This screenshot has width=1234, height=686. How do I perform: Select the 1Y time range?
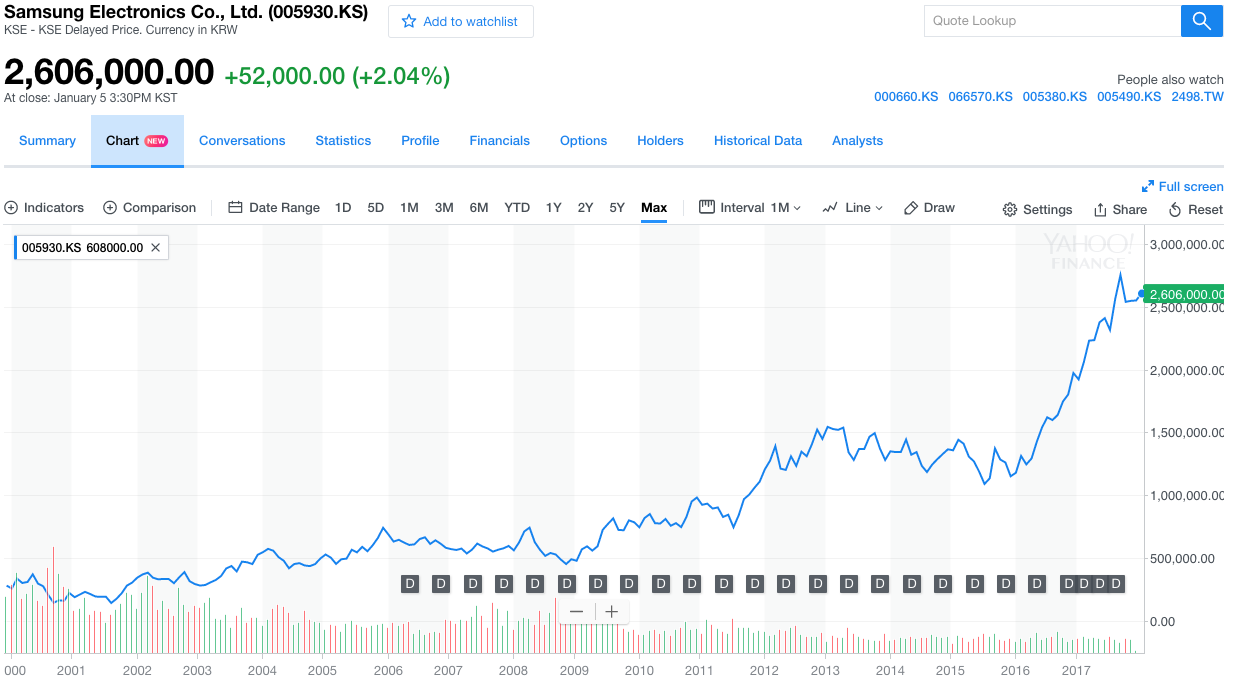[x=553, y=208]
